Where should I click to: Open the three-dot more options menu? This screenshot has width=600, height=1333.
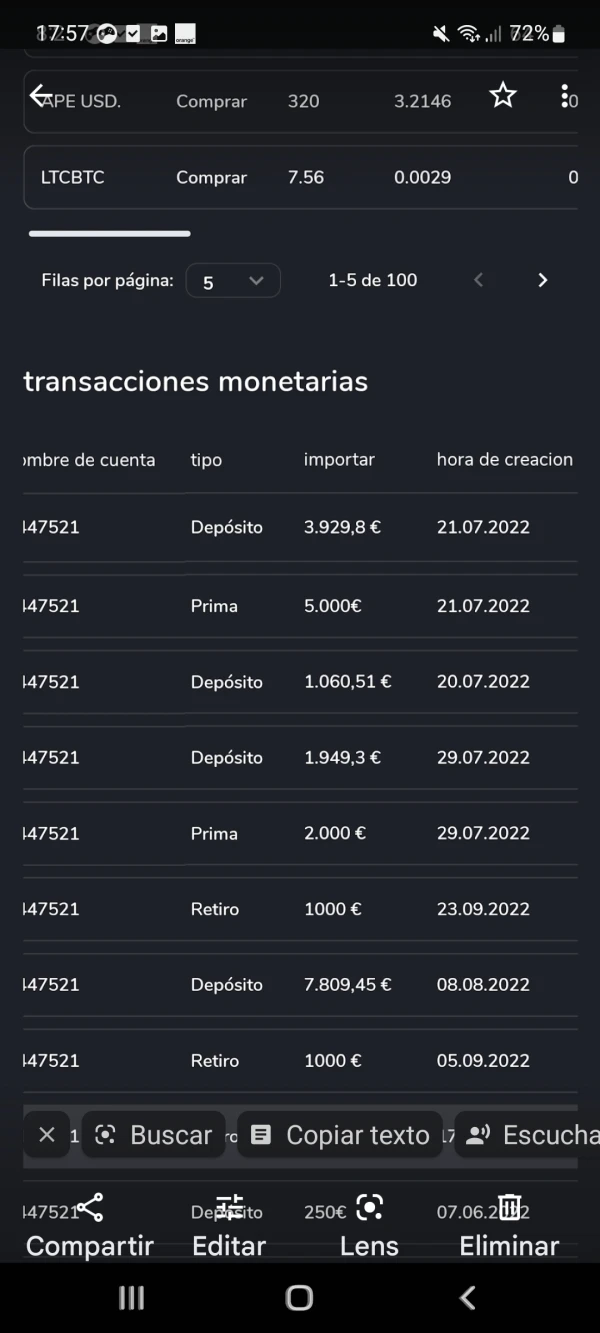click(565, 96)
